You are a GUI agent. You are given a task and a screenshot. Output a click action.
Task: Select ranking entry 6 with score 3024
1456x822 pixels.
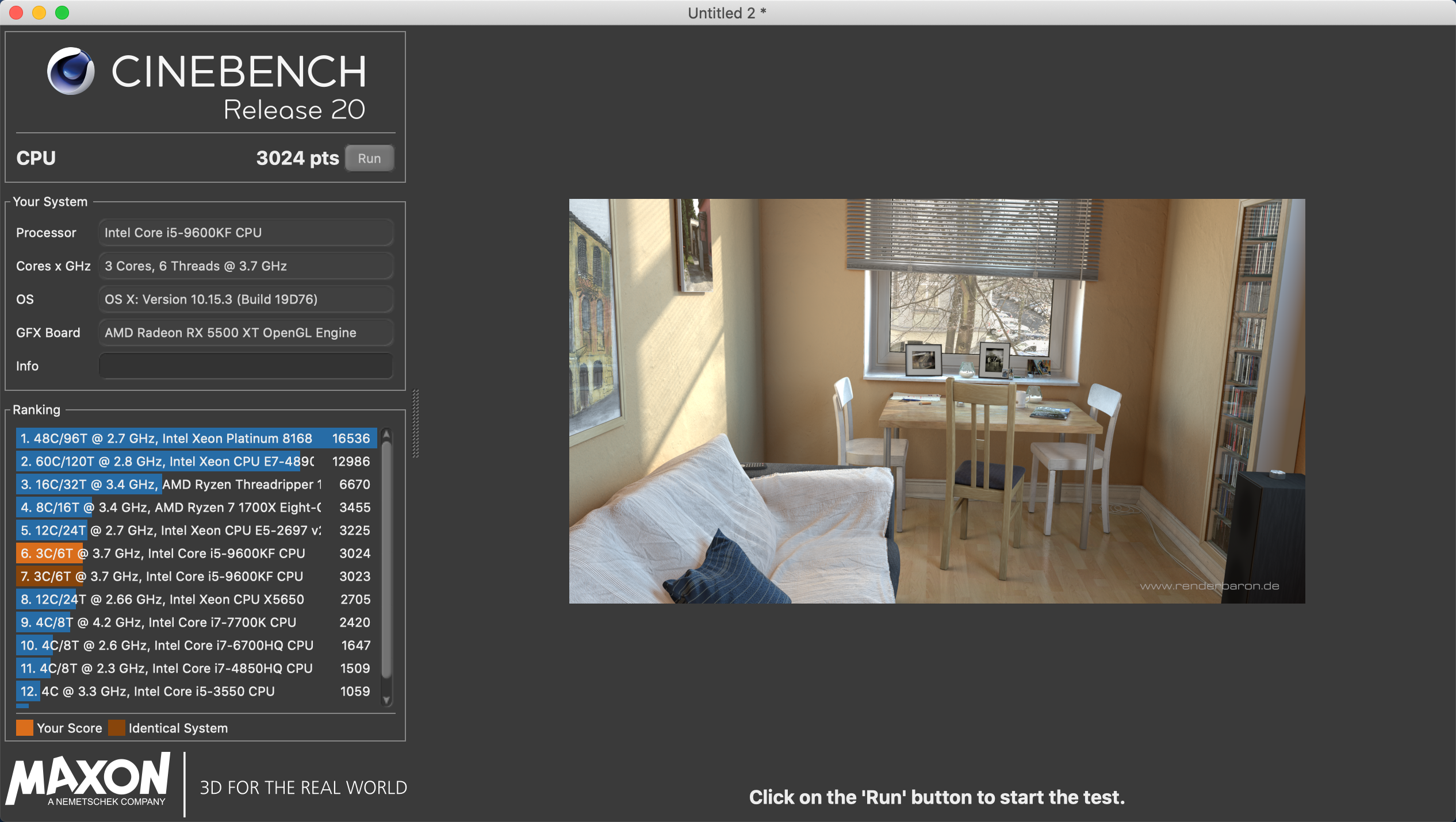pos(196,554)
